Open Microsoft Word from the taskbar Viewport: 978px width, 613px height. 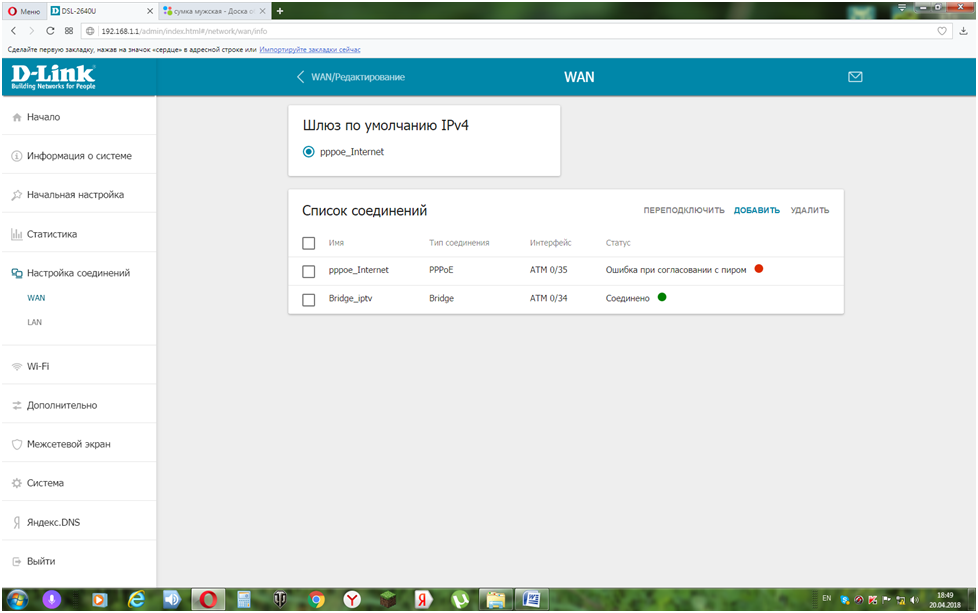click(531, 599)
